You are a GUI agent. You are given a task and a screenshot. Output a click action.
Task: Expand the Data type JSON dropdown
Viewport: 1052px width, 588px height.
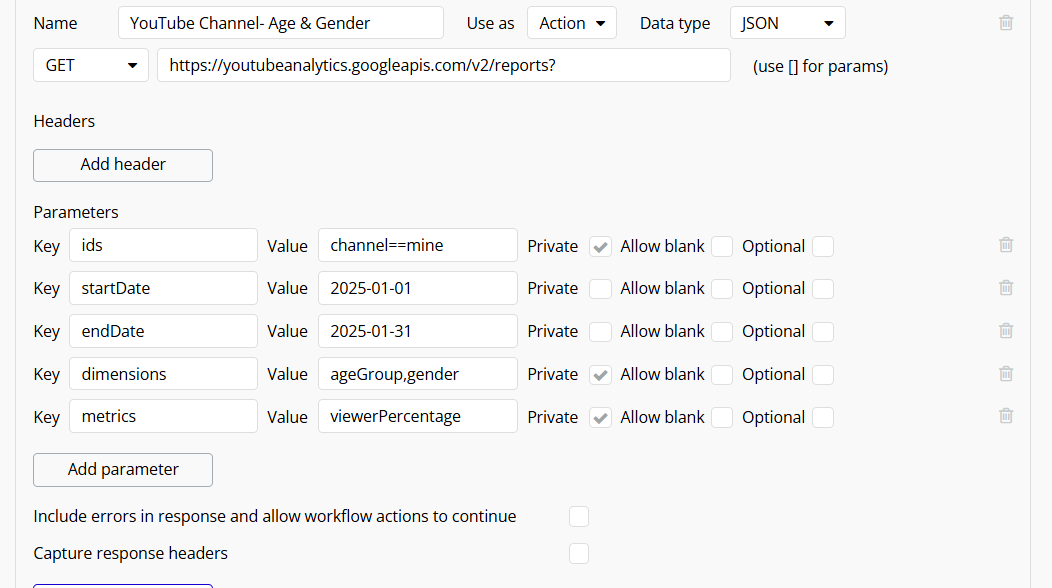(788, 23)
